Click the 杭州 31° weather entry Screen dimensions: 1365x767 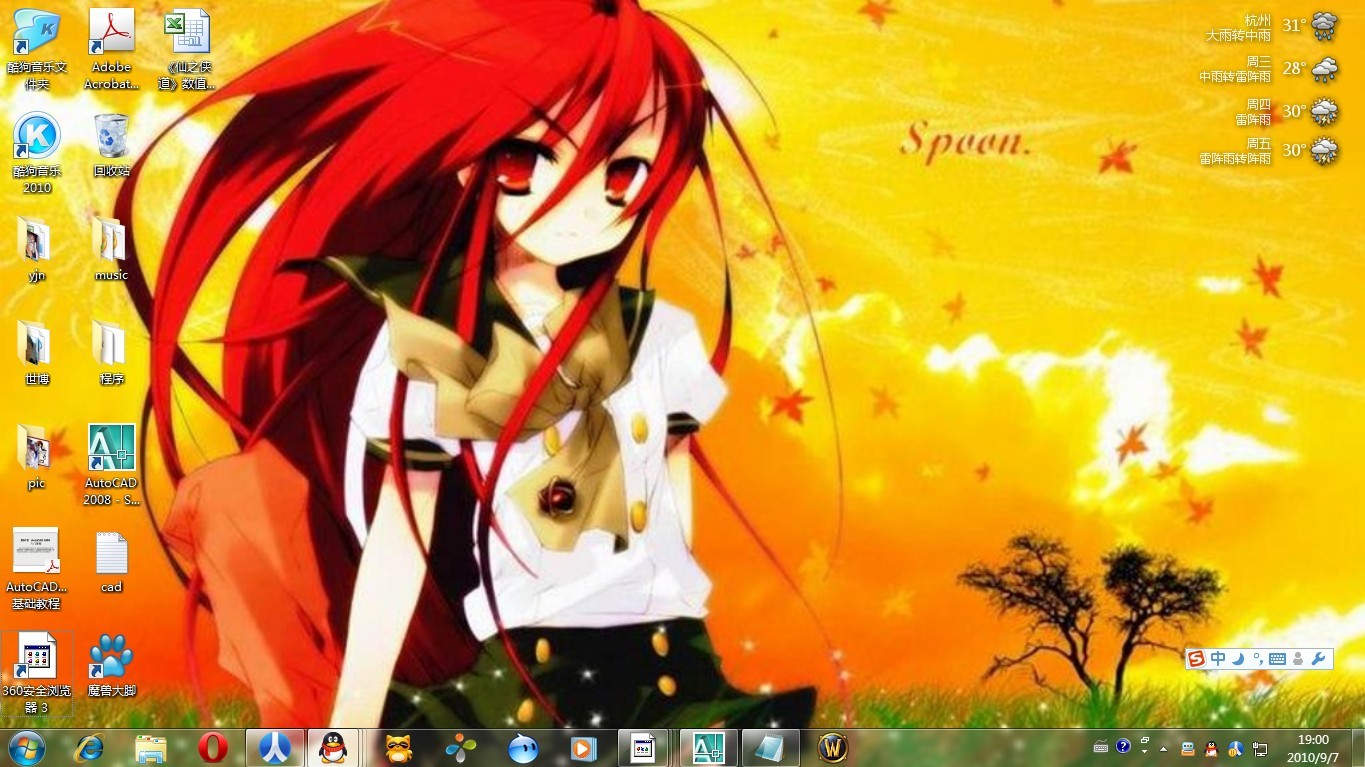pos(1271,27)
